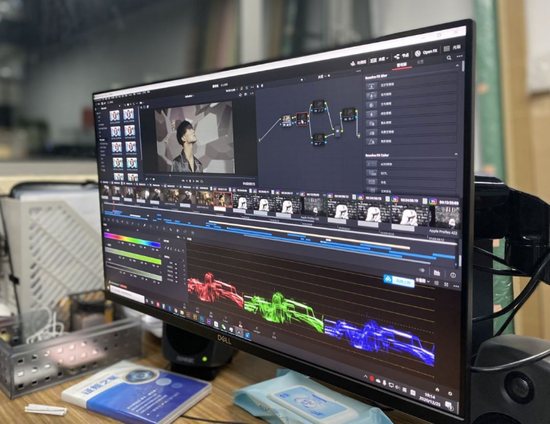Select the top-left still in the gallery

tap(114, 116)
